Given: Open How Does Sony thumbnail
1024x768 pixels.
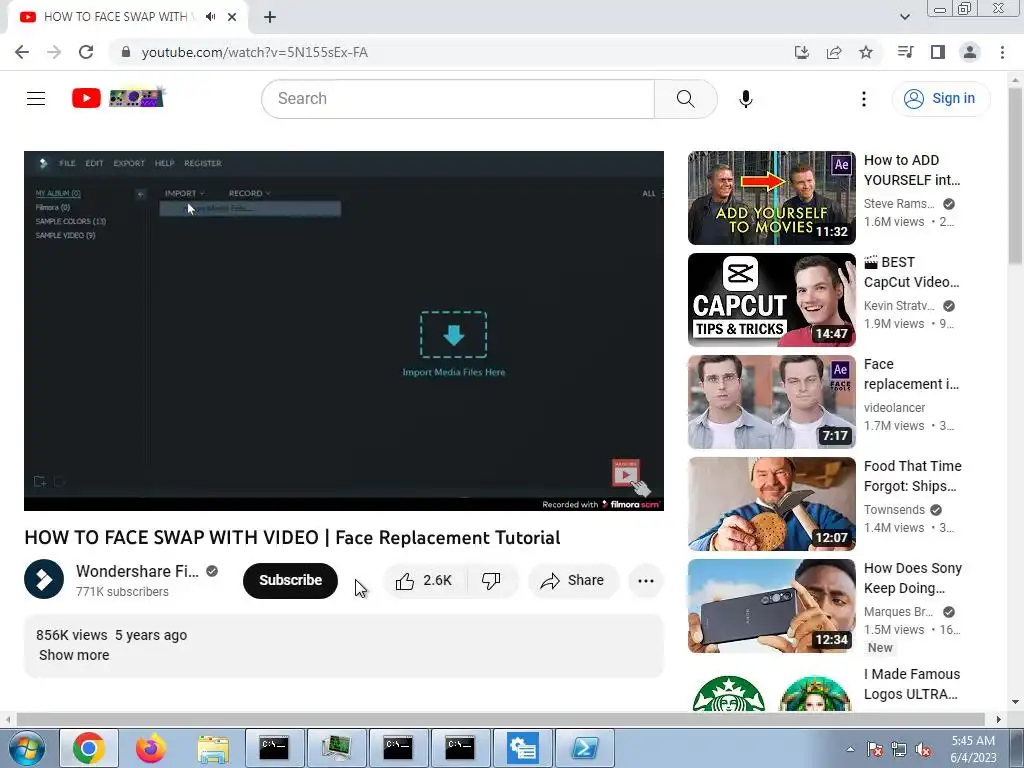Looking at the screenshot, I should [771, 605].
